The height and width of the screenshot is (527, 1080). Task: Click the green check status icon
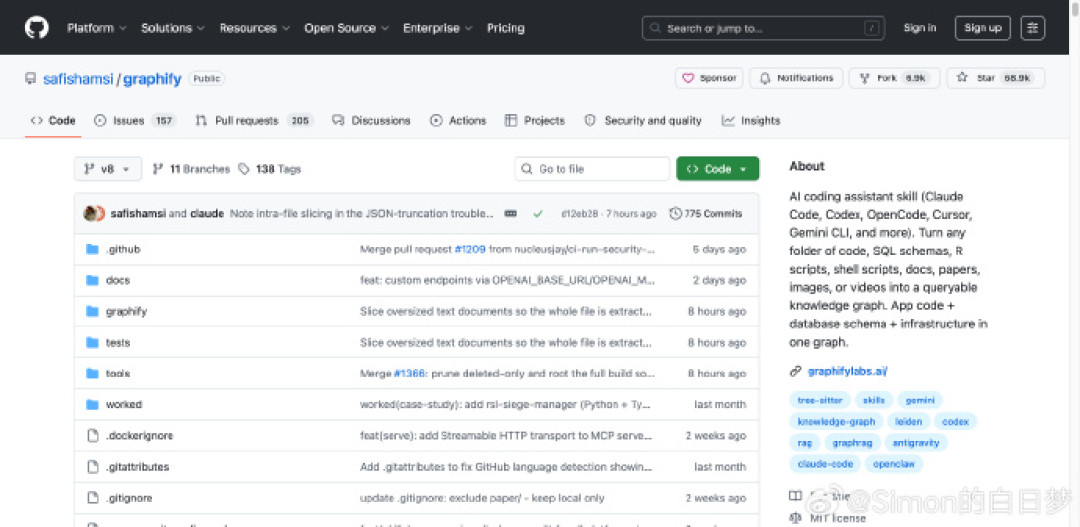538,214
